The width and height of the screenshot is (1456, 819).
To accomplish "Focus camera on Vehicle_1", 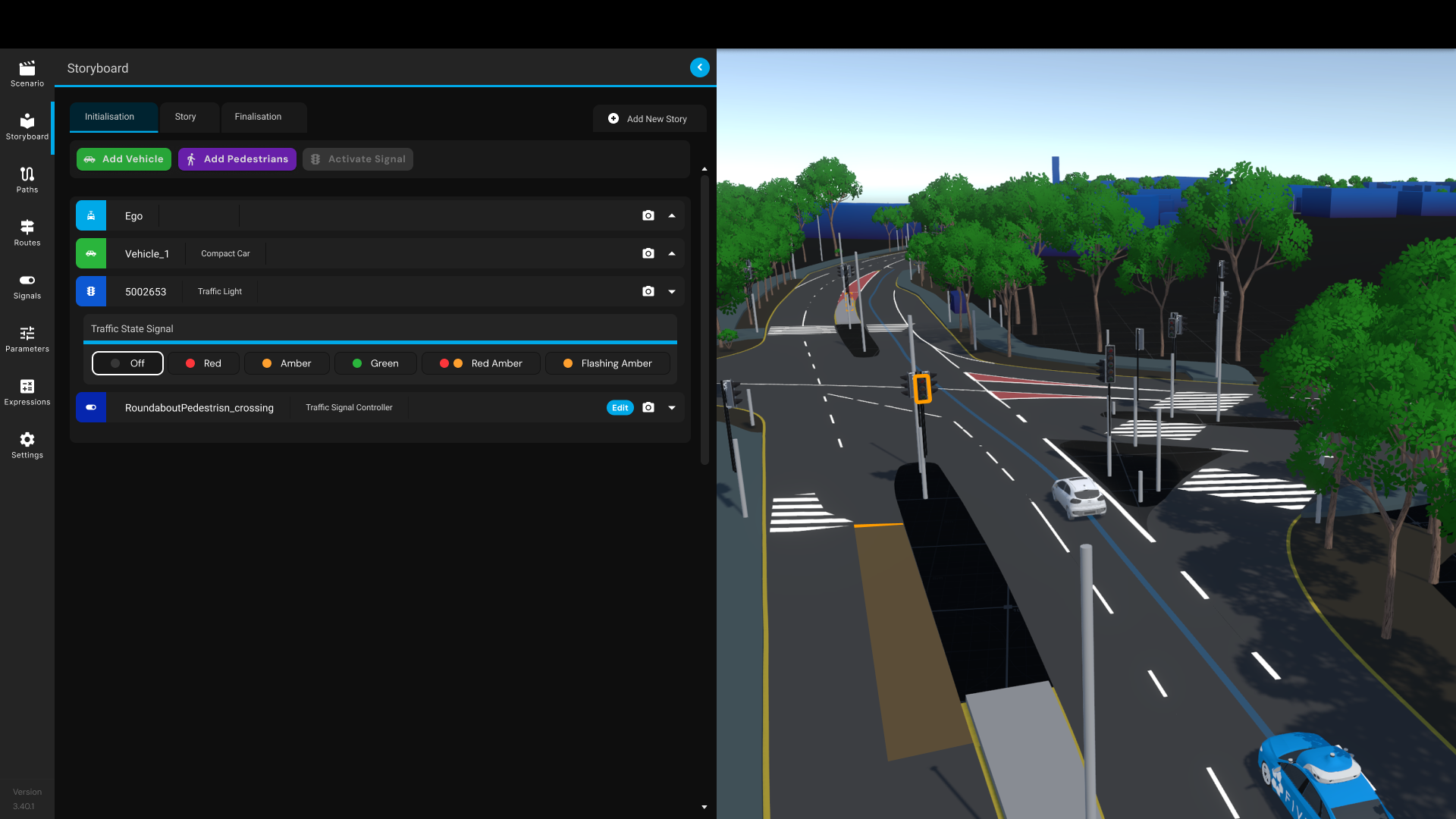I will [648, 253].
